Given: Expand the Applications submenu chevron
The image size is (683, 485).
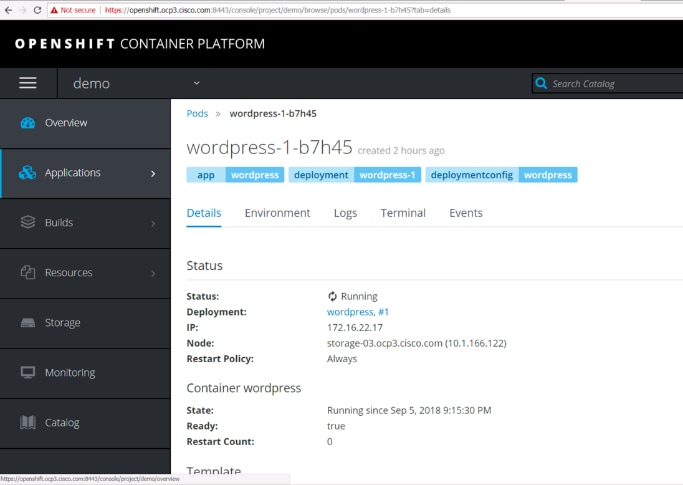Looking at the screenshot, I should click(x=153, y=173).
